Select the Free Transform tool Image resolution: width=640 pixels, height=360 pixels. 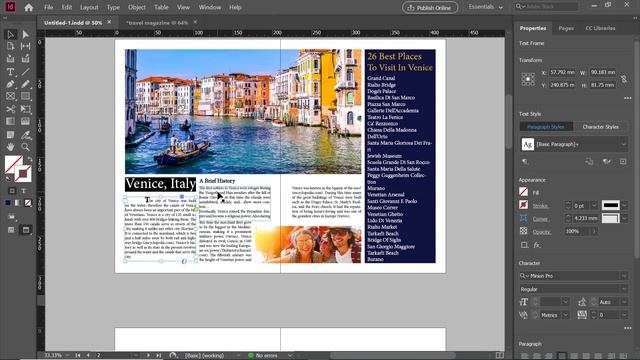tap(25, 109)
